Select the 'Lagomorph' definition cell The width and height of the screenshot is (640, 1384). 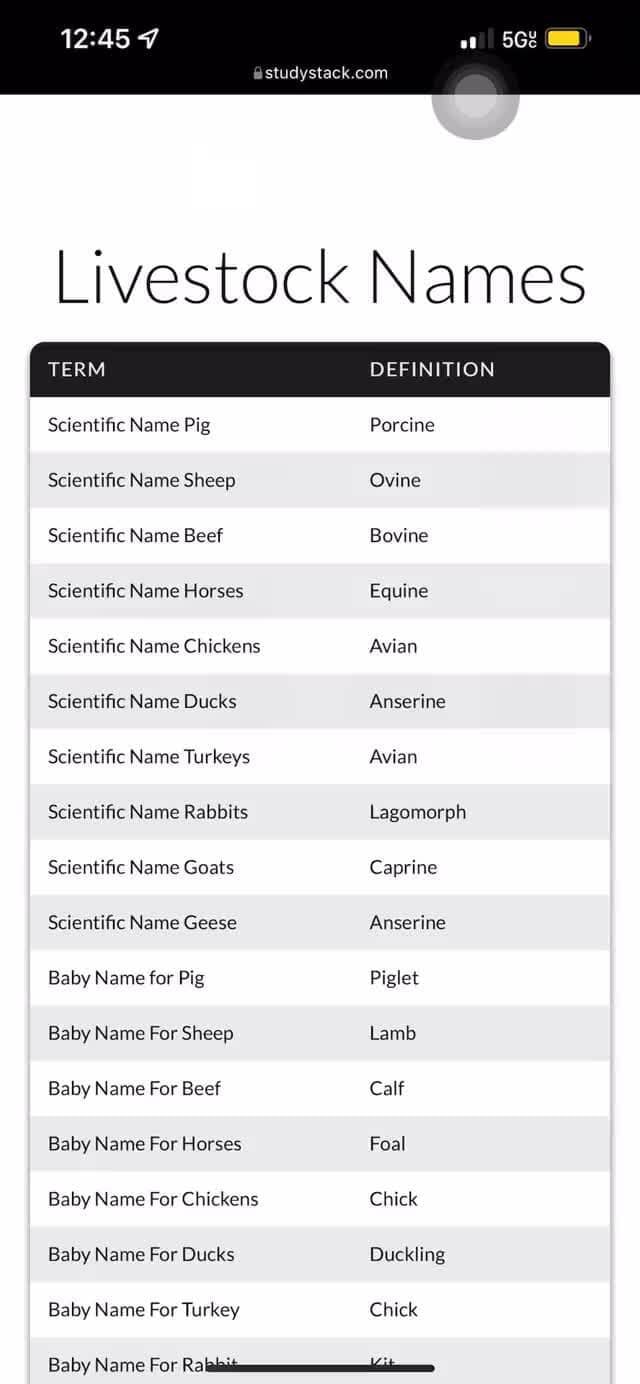417,811
